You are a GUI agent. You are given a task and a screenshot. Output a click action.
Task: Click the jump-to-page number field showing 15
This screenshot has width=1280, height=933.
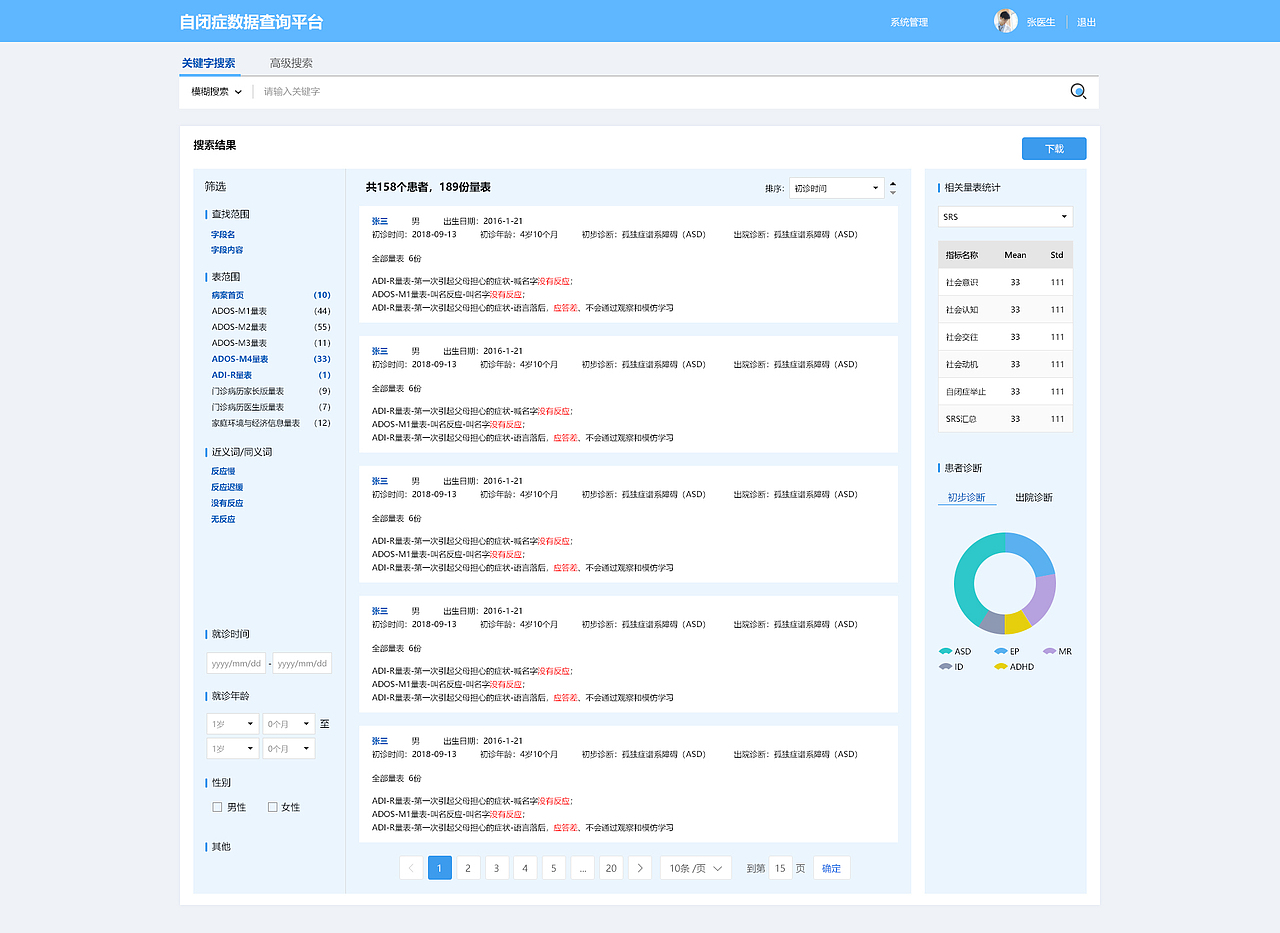tap(780, 868)
